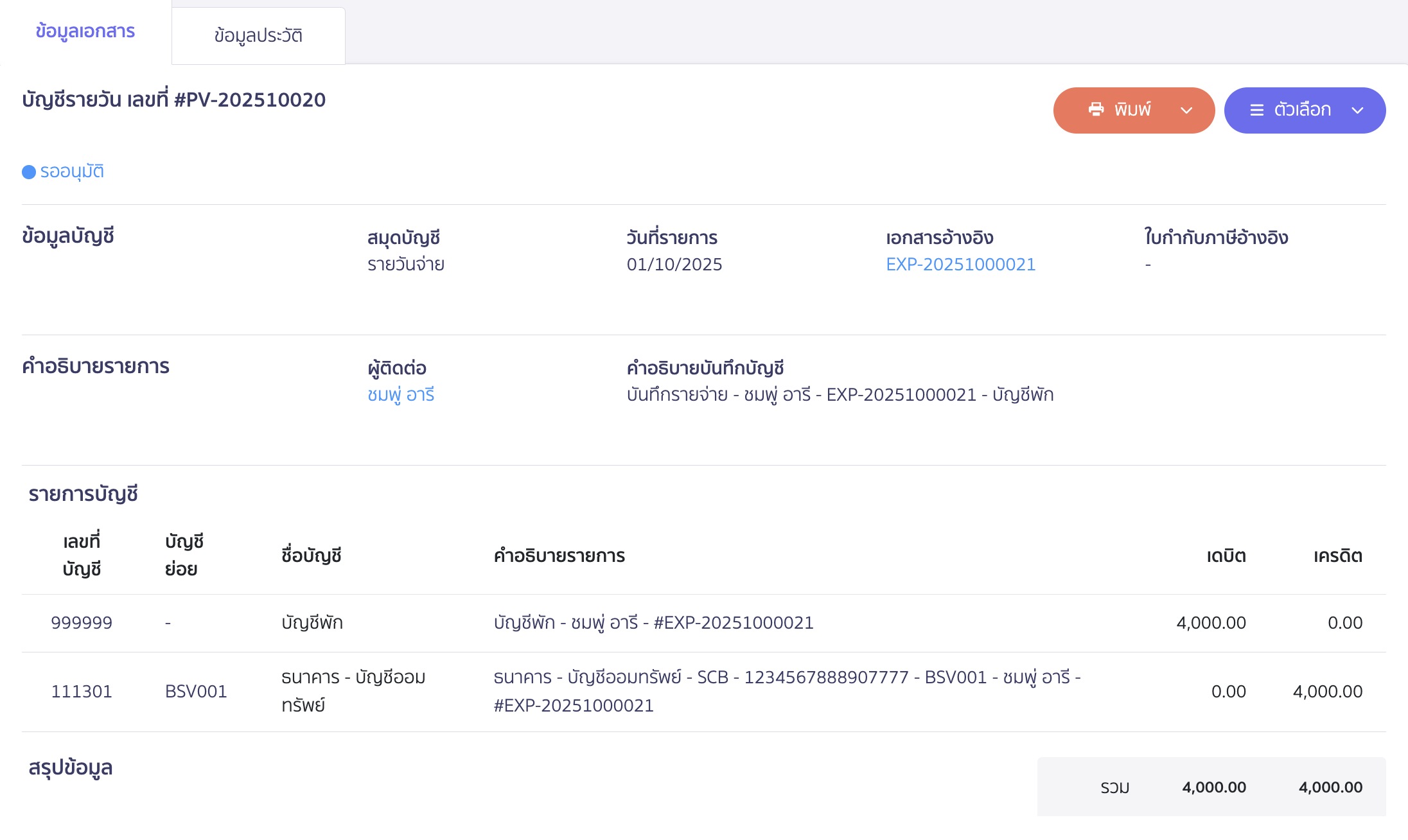Open contact ชมพู่ อารี link
Image resolution: width=1408 pixels, height=840 pixels.
(401, 395)
